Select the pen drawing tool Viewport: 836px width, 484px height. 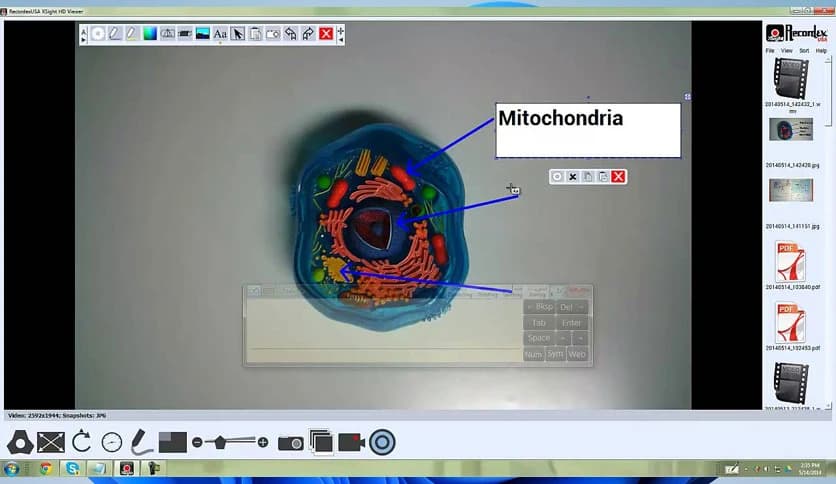[x=115, y=34]
